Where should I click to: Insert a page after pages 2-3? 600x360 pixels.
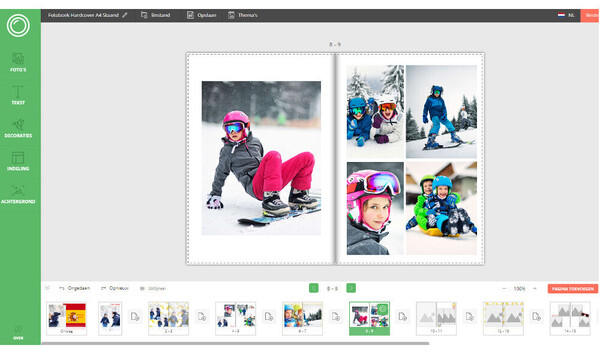202,317
